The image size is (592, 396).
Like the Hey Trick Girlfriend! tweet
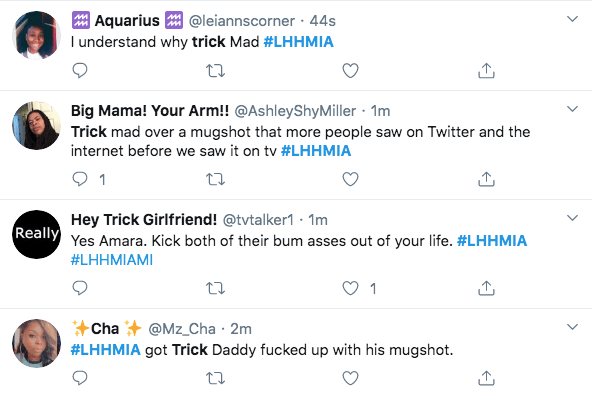coord(350,288)
